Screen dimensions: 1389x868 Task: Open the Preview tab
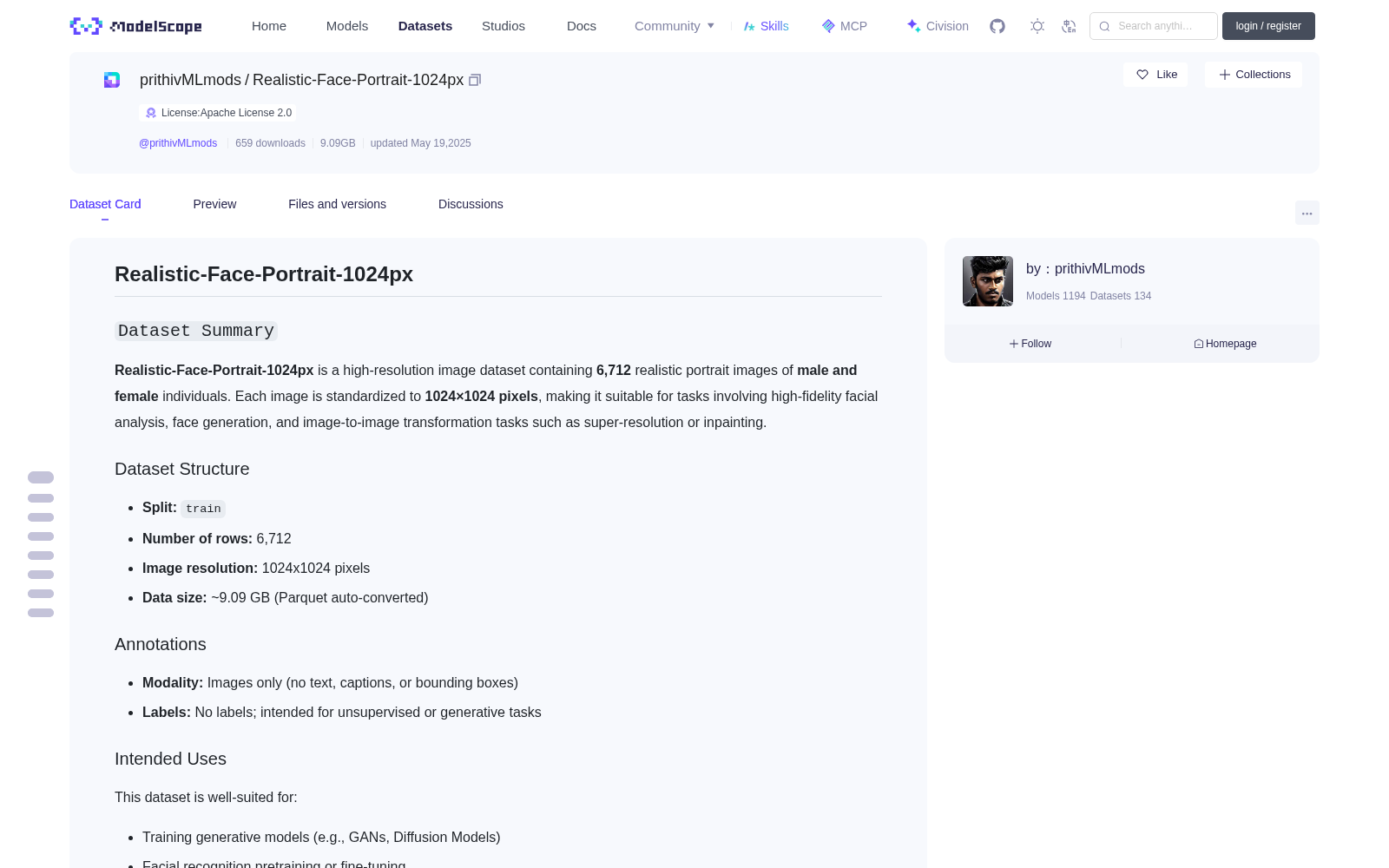[x=214, y=204]
